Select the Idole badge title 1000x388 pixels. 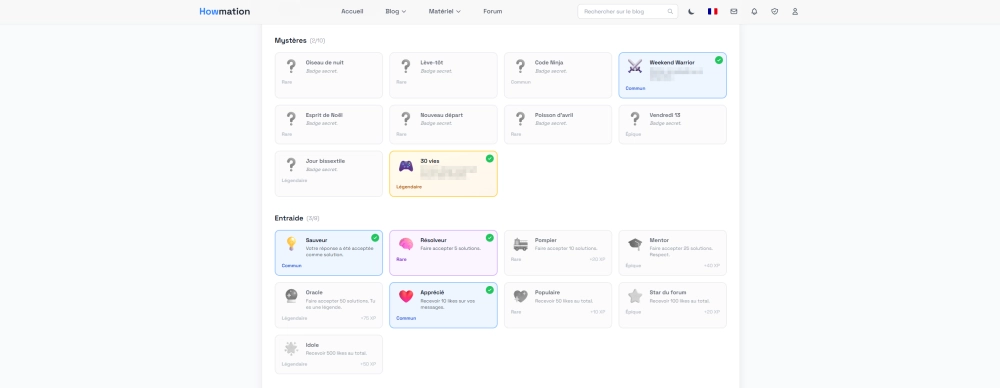tap(312, 345)
